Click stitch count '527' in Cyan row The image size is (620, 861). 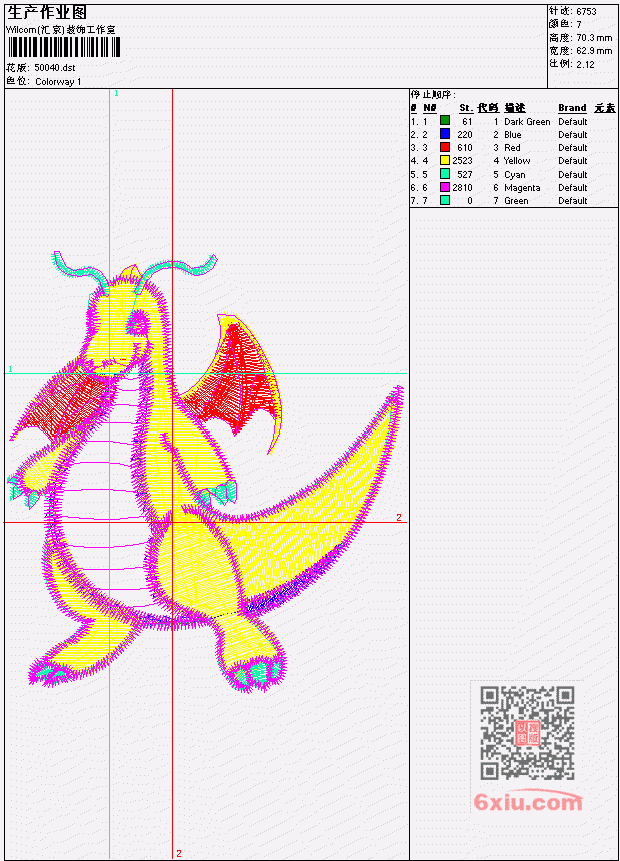(465, 175)
